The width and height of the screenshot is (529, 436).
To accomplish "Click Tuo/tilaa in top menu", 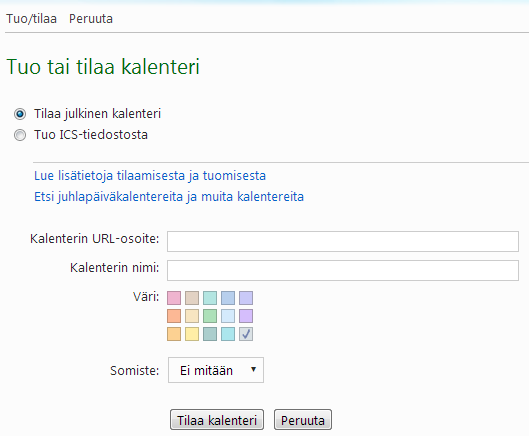I will (31, 19).
